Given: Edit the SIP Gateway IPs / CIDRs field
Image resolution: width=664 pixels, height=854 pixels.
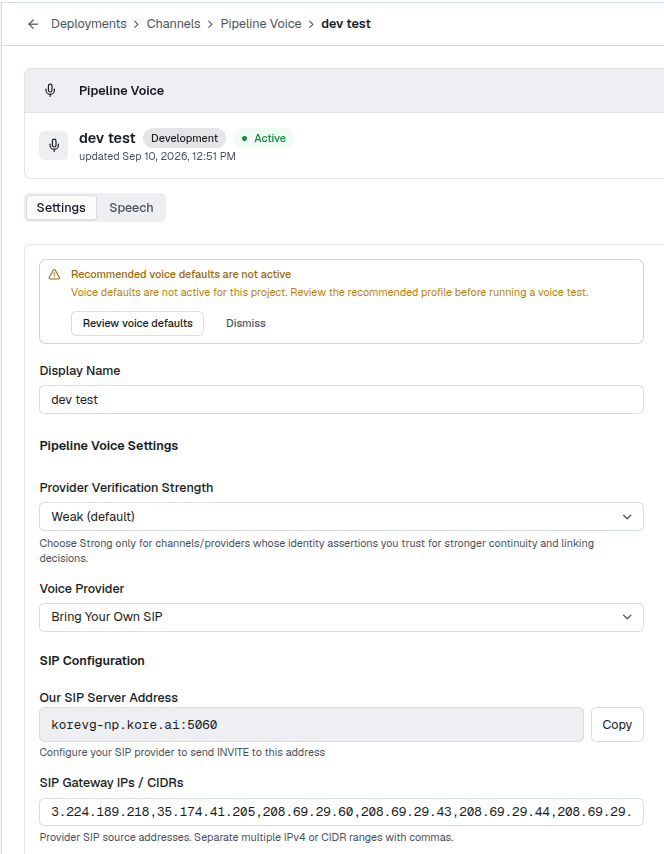Looking at the screenshot, I should (x=342, y=812).
